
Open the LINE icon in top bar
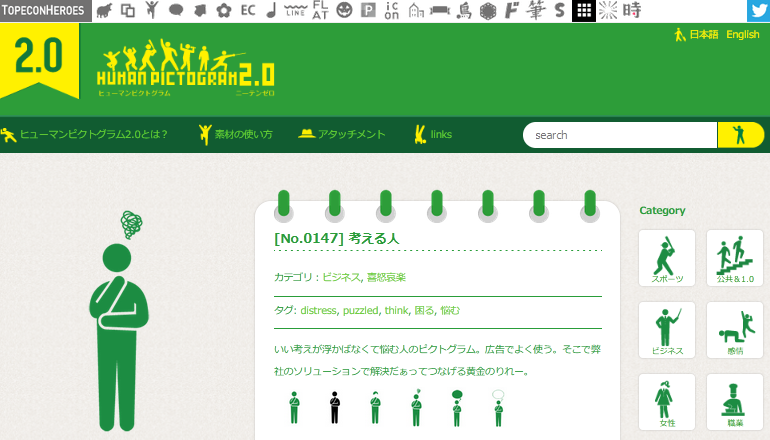pos(296,10)
